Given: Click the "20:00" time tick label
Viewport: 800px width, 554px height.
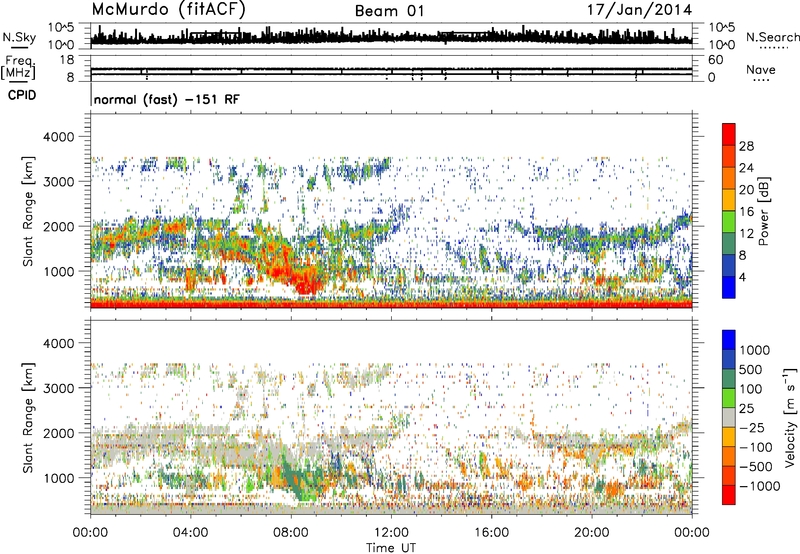Looking at the screenshot, I should (591, 533).
